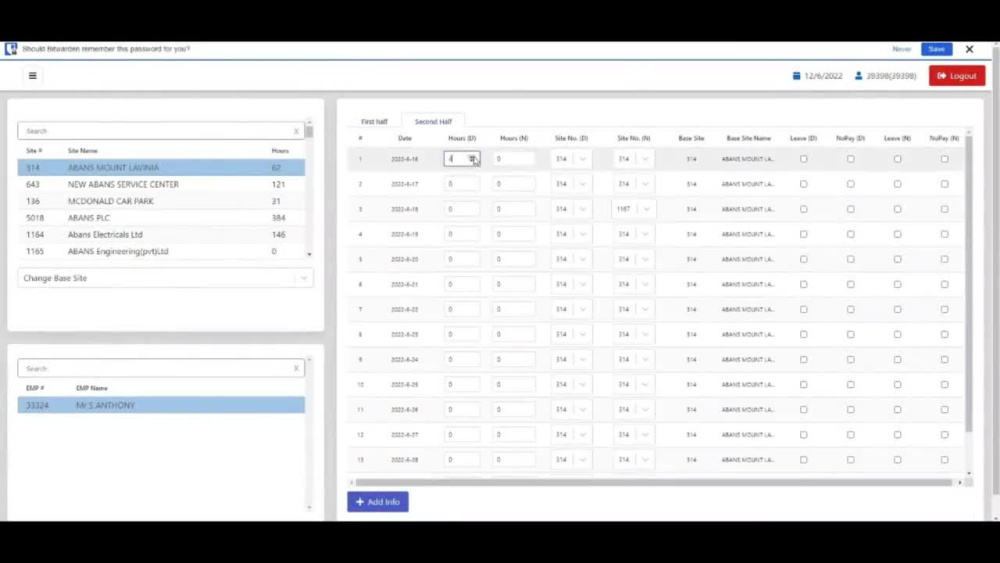The width and height of the screenshot is (1000, 563).
Task: Select site NEW ABANS SERVICE CENTER
Action: coord(161,184)
